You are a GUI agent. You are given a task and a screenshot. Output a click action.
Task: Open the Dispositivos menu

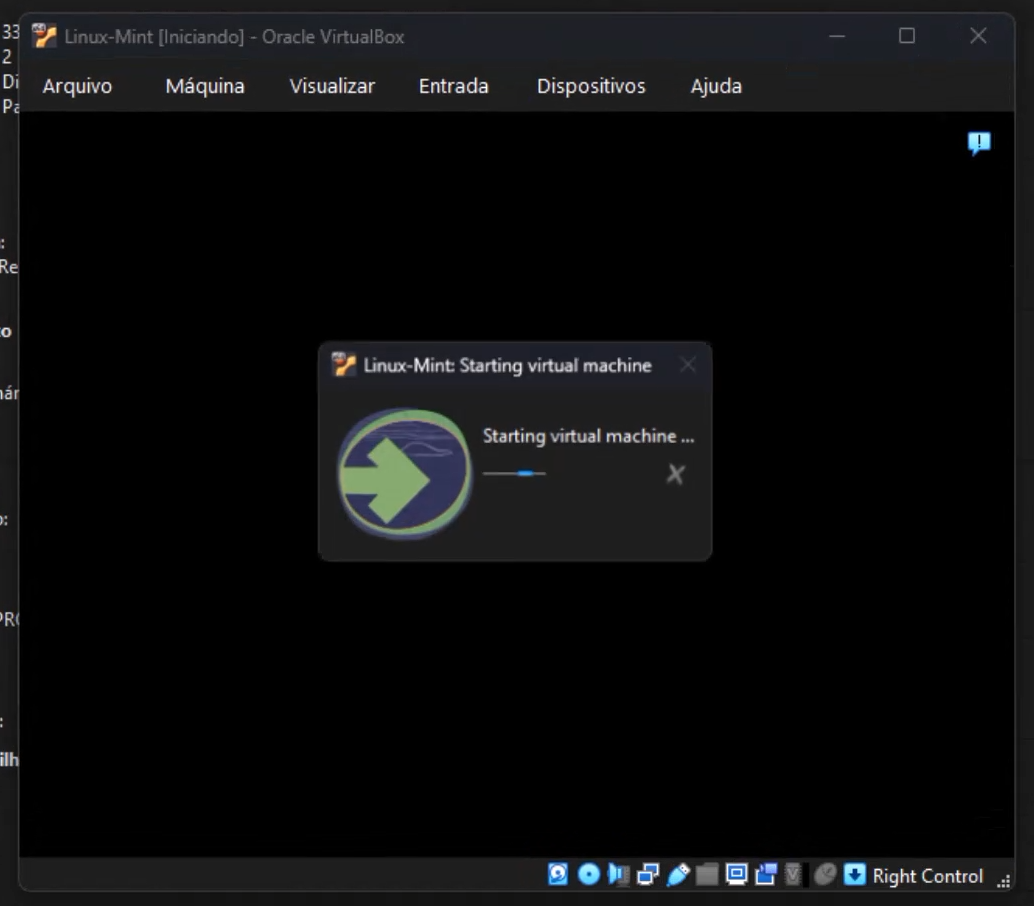(591, 86)
